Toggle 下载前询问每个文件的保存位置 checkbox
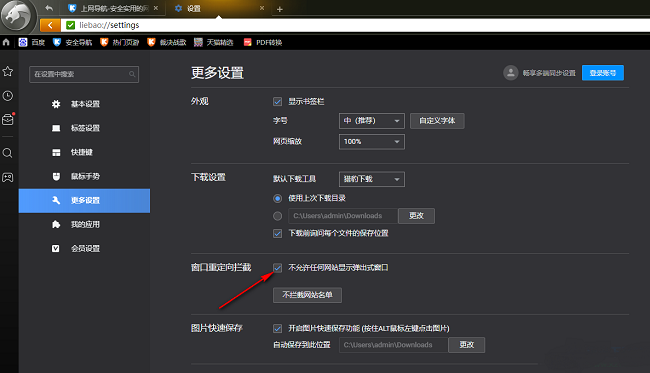Viewport: 650px width, 373px height. point(277,233)
